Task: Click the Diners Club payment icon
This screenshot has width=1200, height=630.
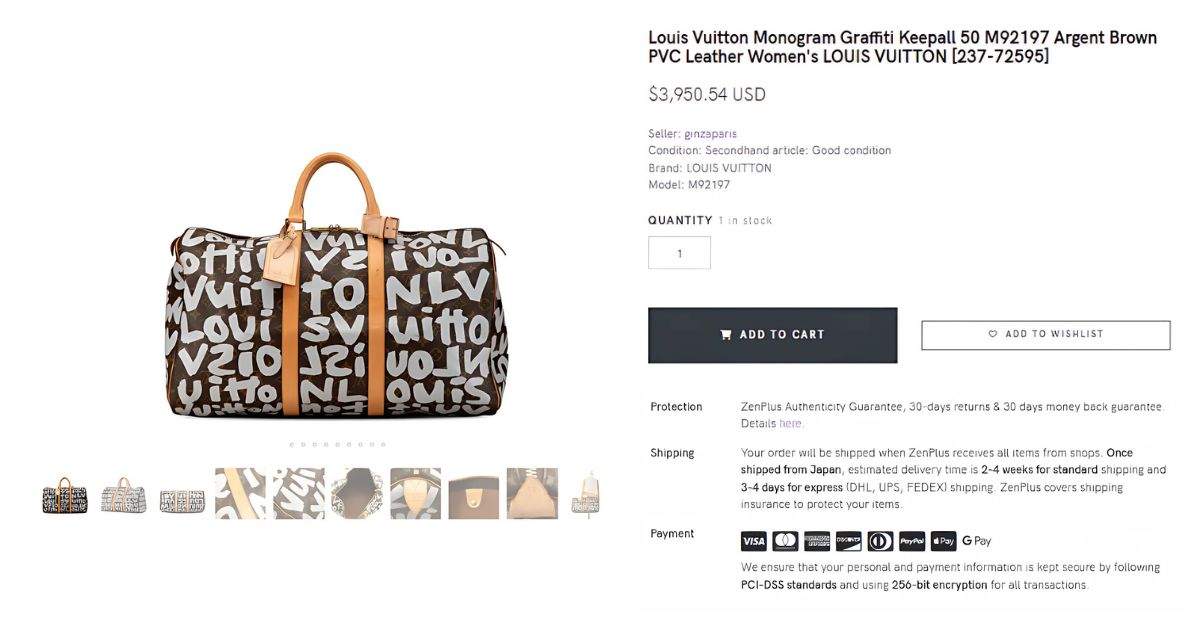Action: [x=880, y=541]
